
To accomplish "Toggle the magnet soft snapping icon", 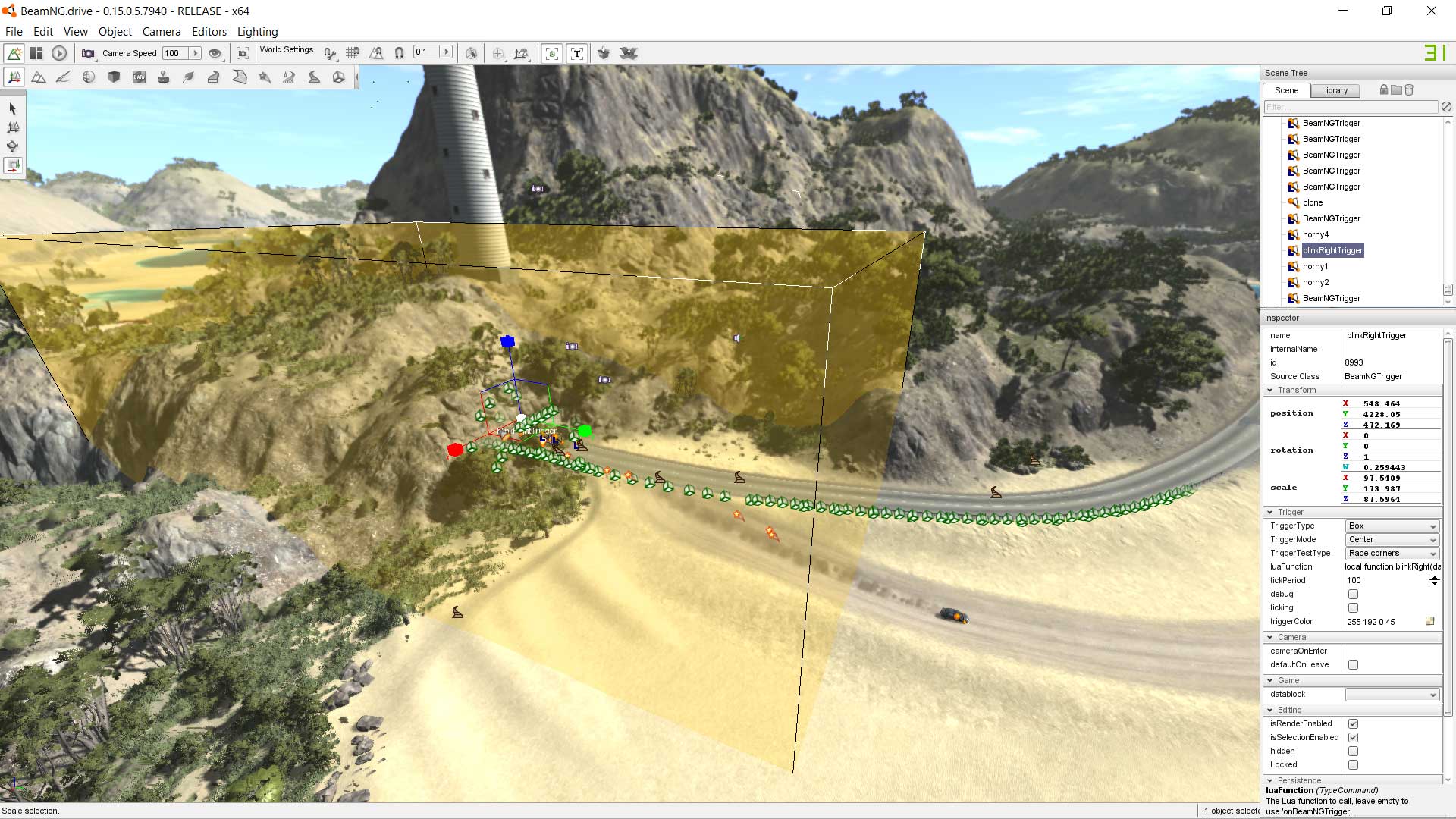I will [399, 53].
